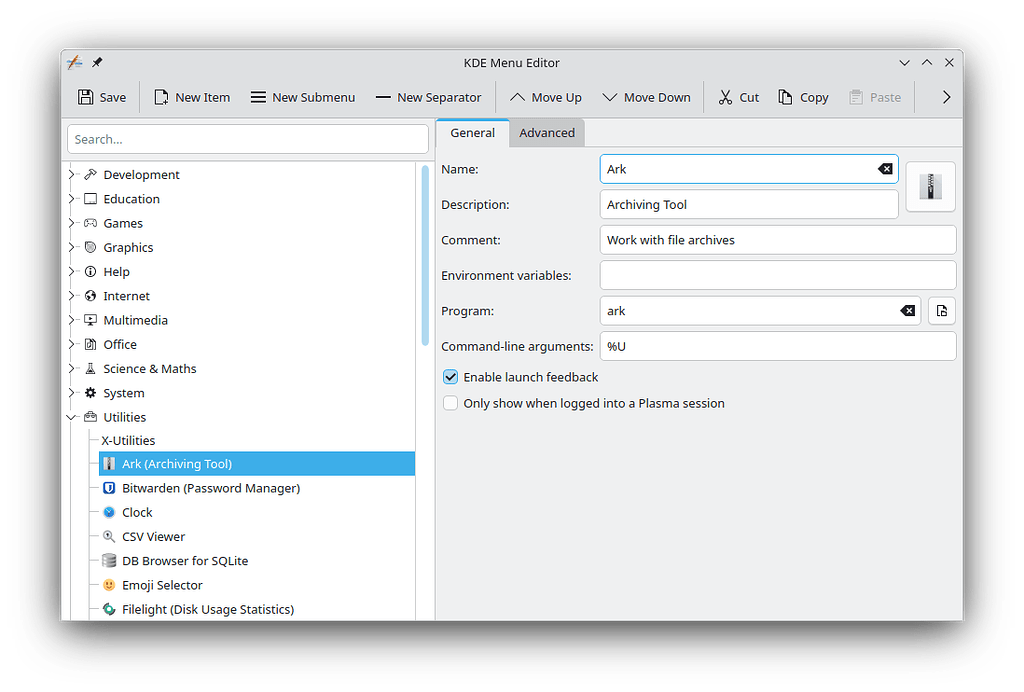Click the pin icon in title bar
Image resolution: width=1024 pixels, height=692 pixels.
pyautogui.click(x=97, y=62)
